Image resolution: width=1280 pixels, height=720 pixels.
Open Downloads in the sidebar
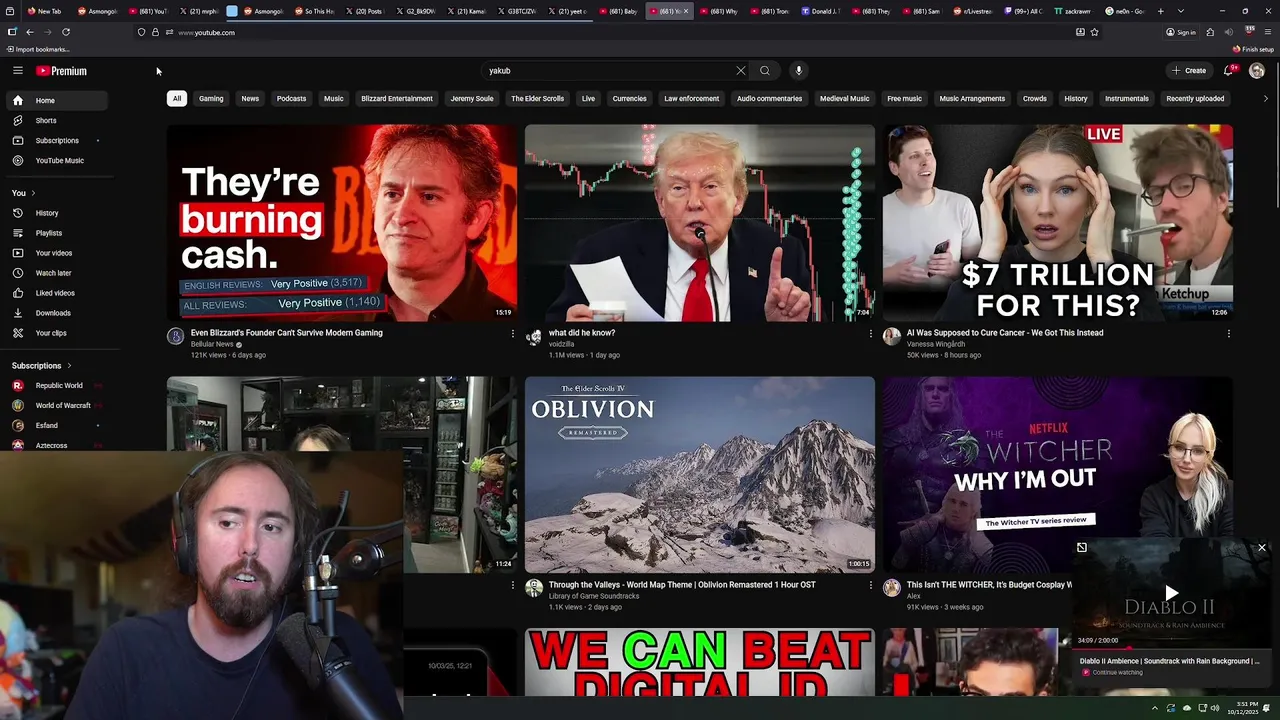point(56,313)
